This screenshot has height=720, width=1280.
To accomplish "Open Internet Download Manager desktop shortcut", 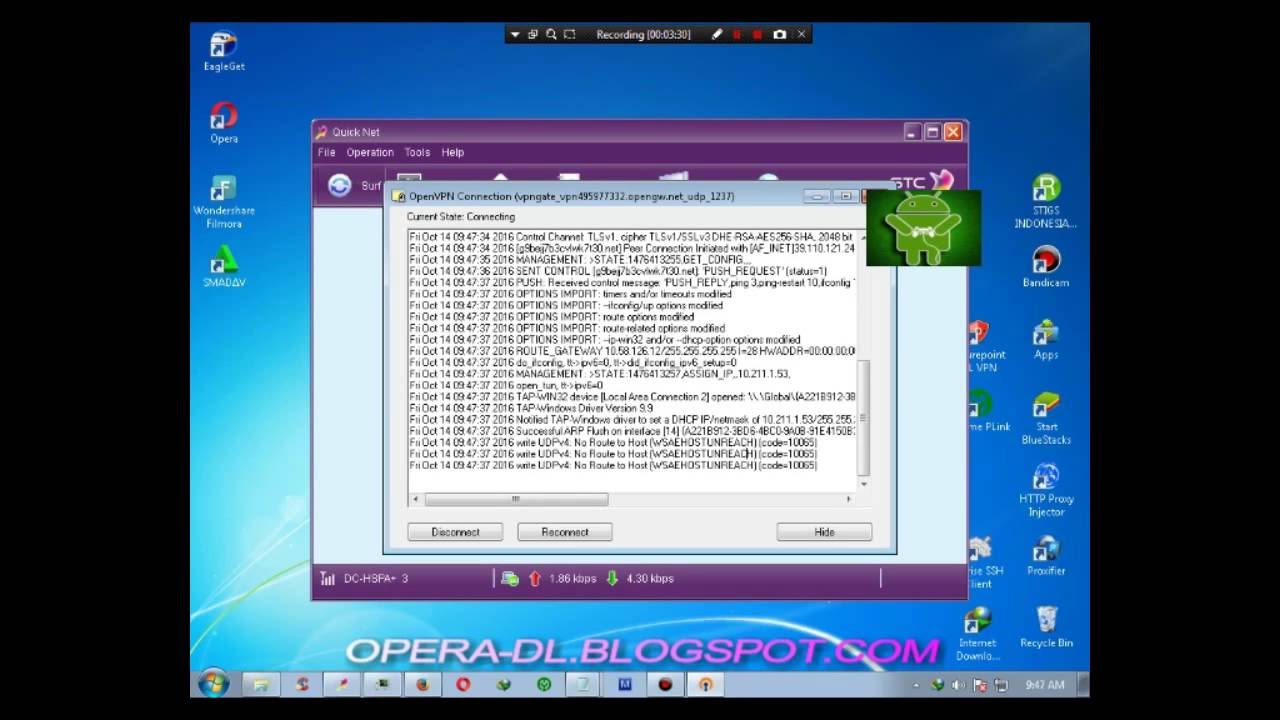I will (x=977, y=634).
